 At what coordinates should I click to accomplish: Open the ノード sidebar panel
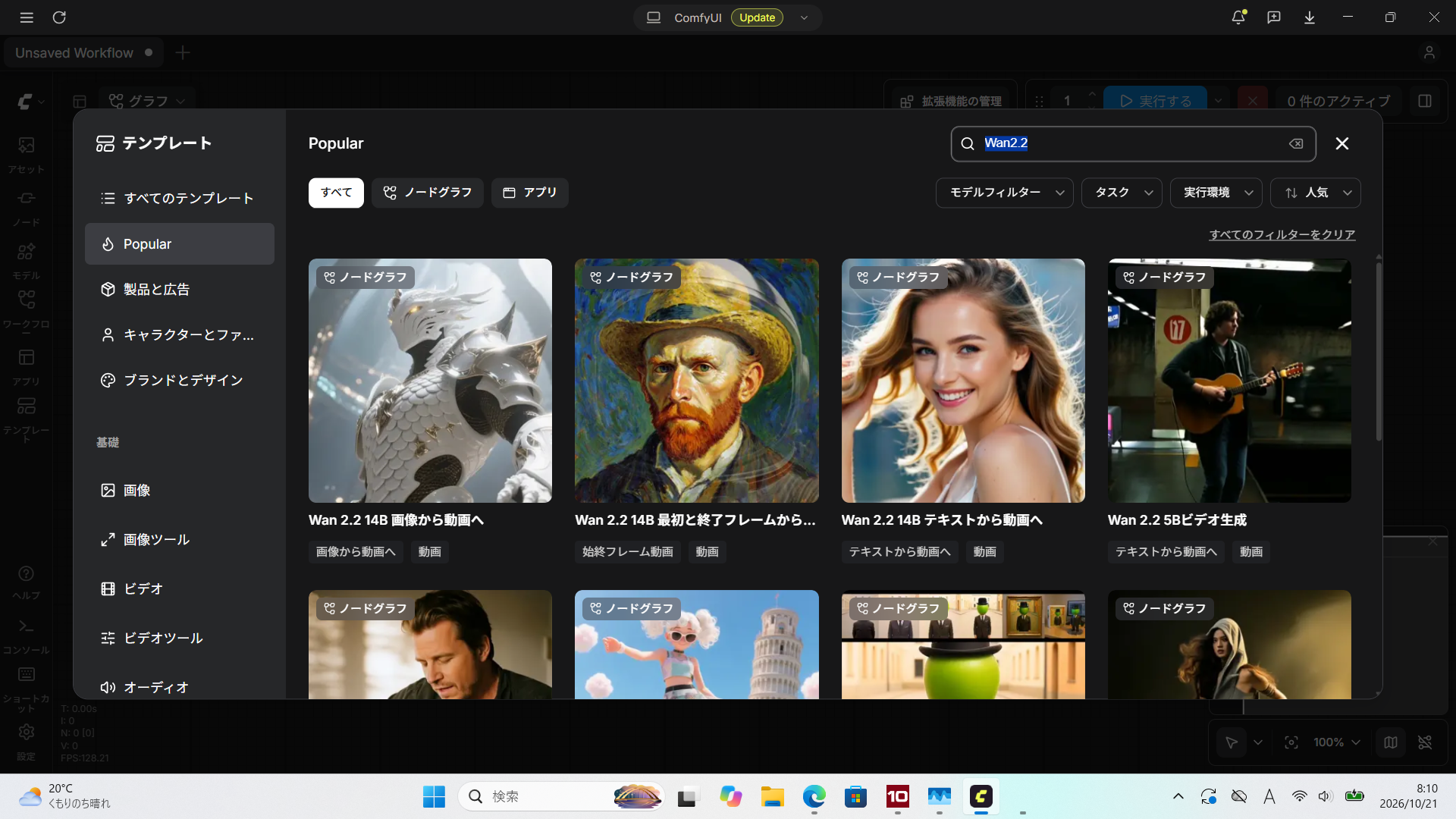27,208
